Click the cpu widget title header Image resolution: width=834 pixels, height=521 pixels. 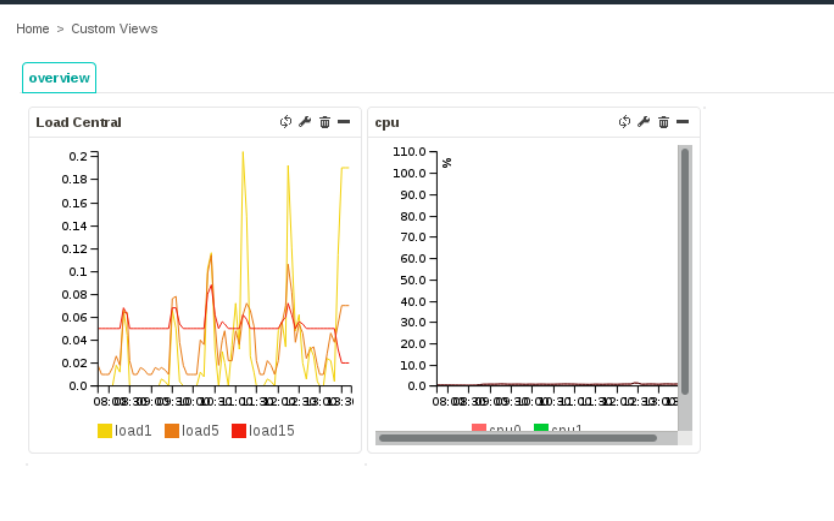[387, 122]
